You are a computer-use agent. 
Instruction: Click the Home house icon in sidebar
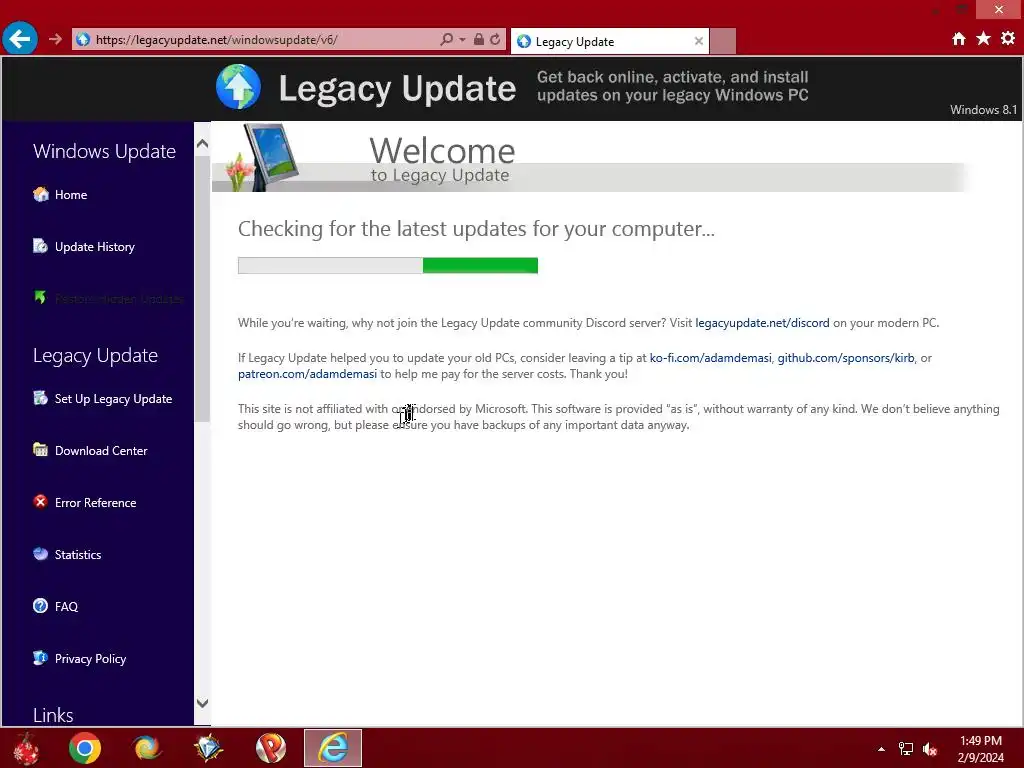[x=40, y=194]
